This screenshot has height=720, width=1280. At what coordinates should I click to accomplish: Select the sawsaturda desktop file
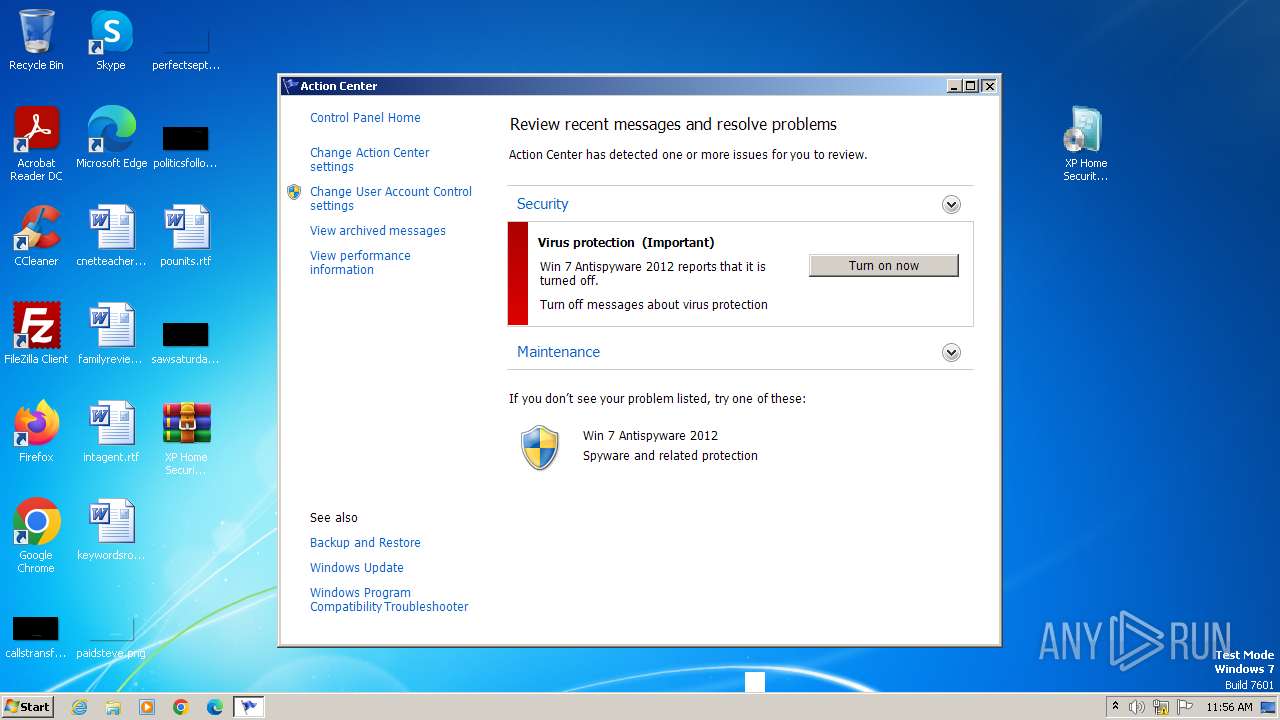[186, 341]
